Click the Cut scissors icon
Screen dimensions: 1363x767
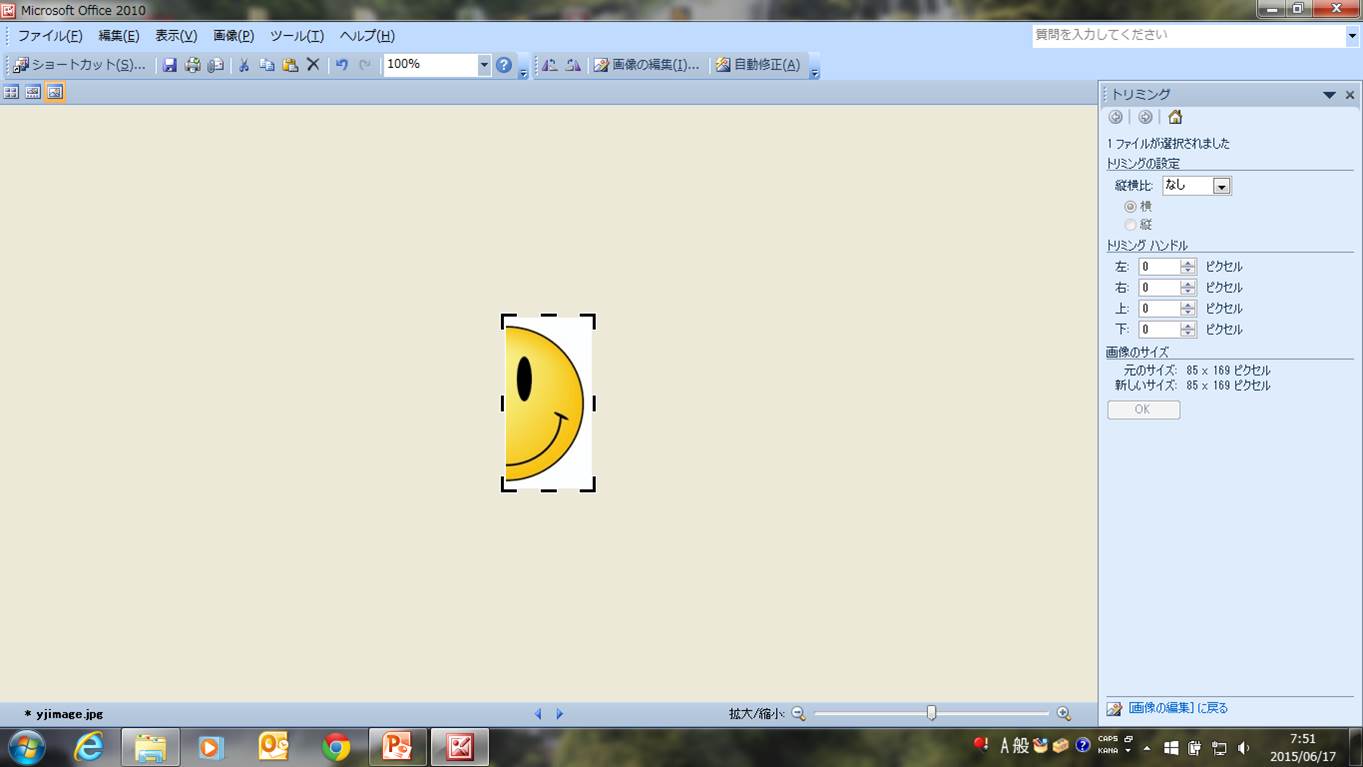coord(243,65)
